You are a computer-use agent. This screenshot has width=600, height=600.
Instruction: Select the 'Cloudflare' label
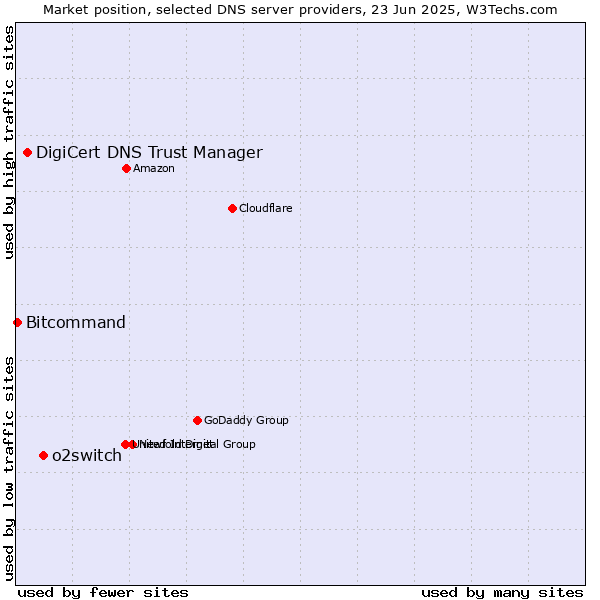point(266,208)
